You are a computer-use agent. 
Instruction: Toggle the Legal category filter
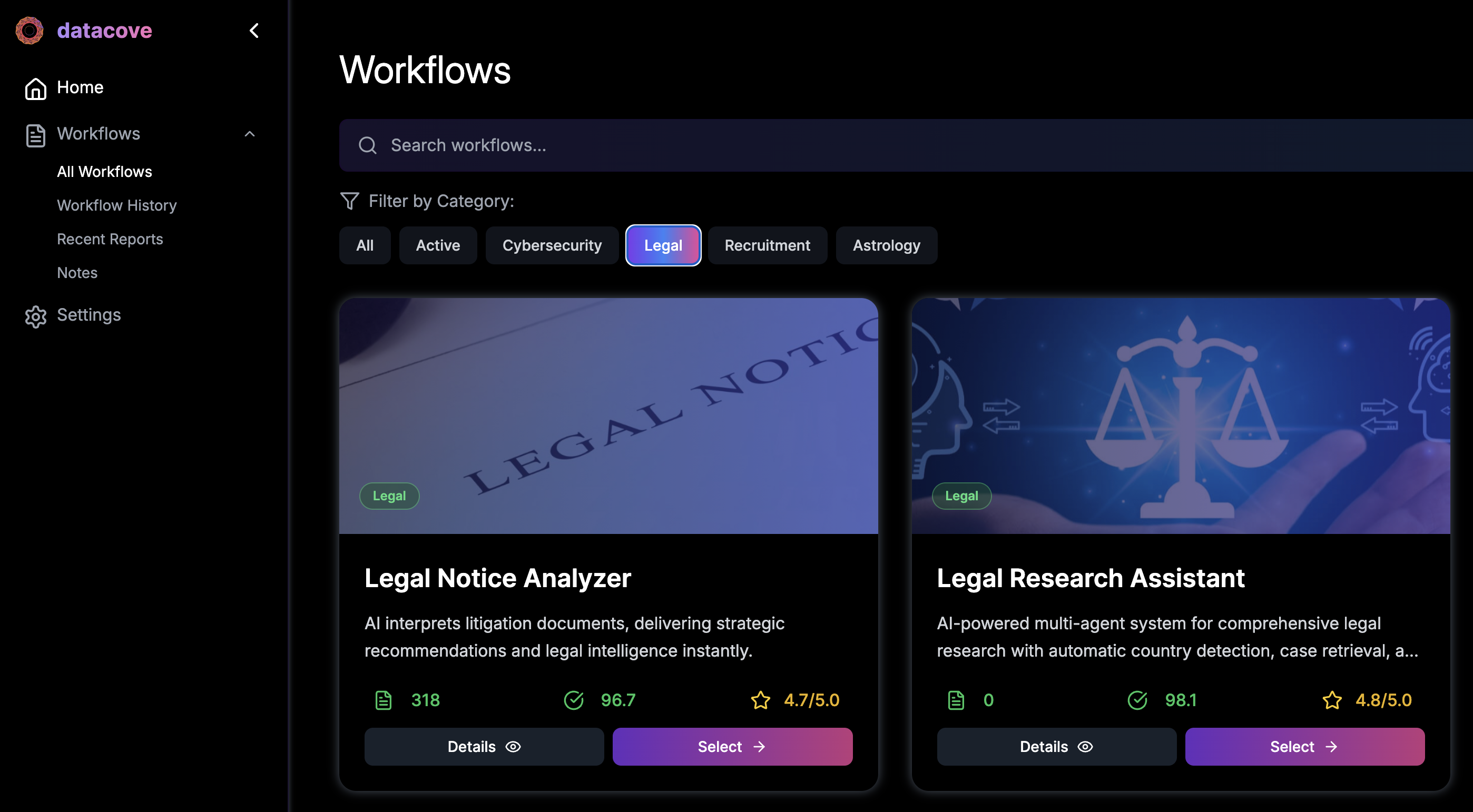(x=663, y=246)
